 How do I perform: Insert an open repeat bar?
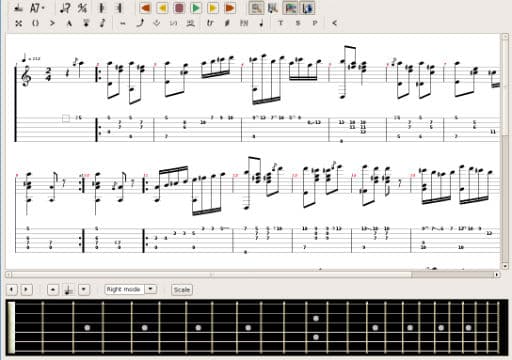101,8
